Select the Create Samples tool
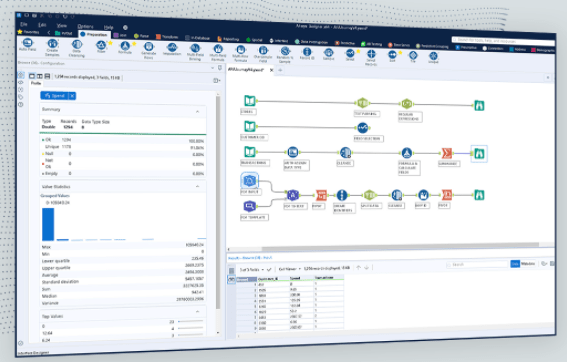The image size is (567, 362). tap(52, 47)
